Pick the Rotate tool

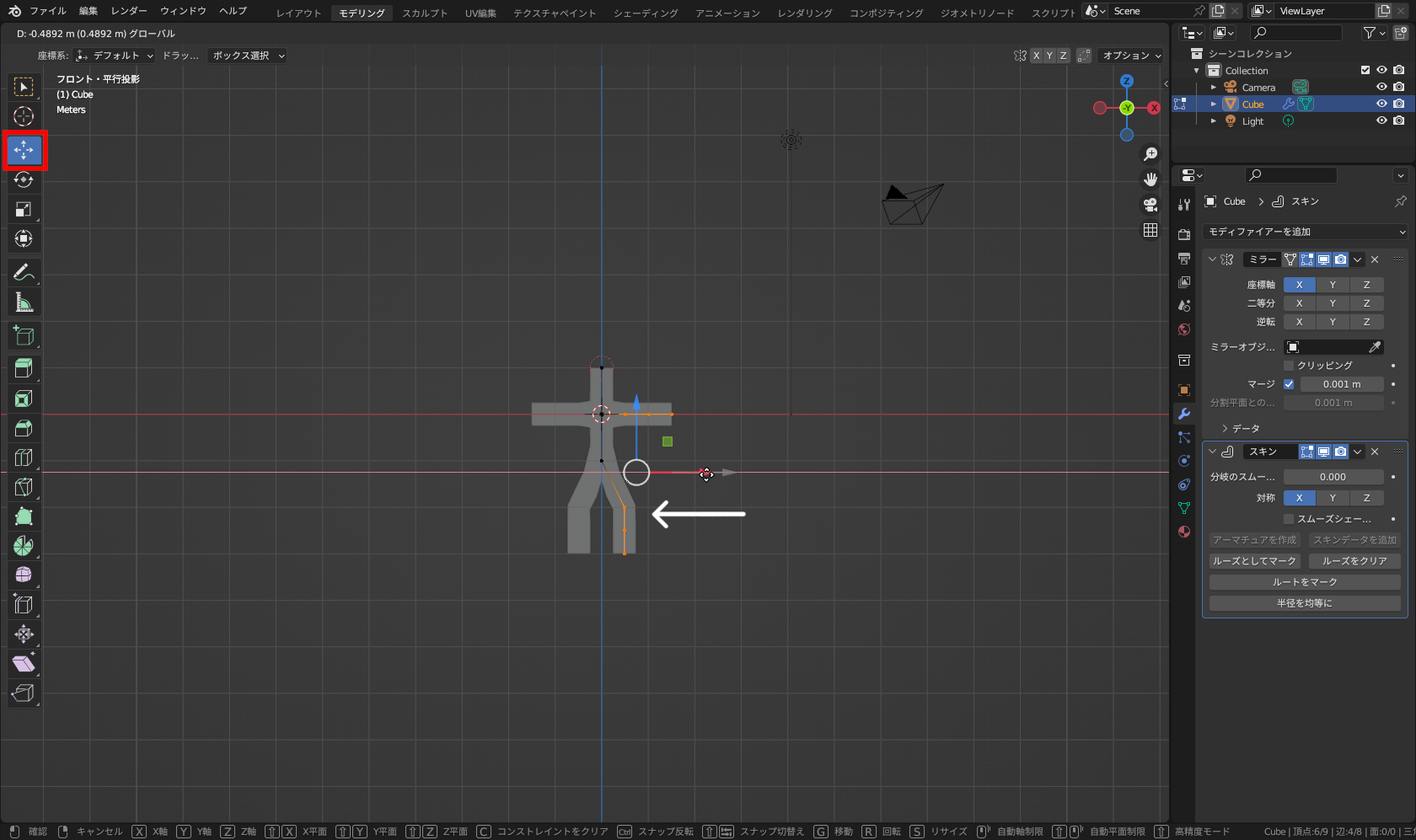tap(24, 179)
